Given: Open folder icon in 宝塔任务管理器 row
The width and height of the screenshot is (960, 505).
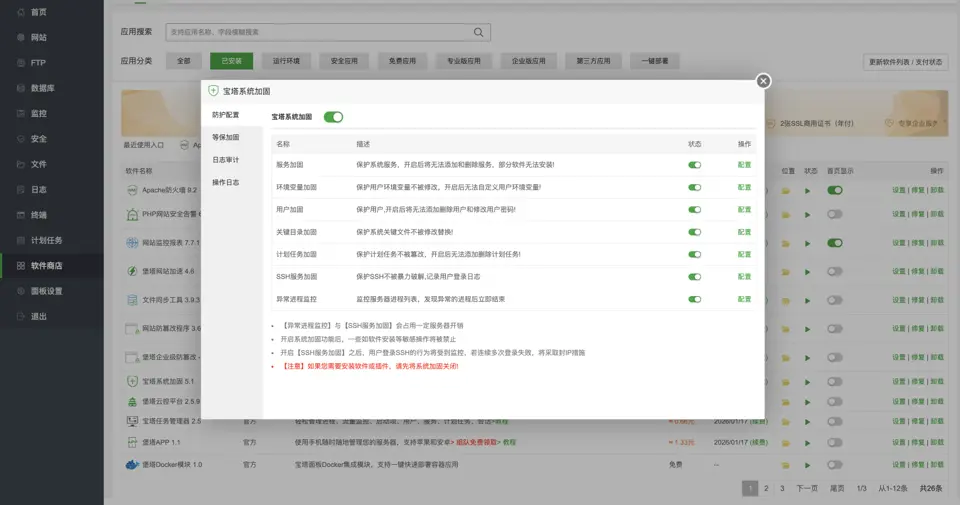Looking at the screenshot, I should point(786,422).
